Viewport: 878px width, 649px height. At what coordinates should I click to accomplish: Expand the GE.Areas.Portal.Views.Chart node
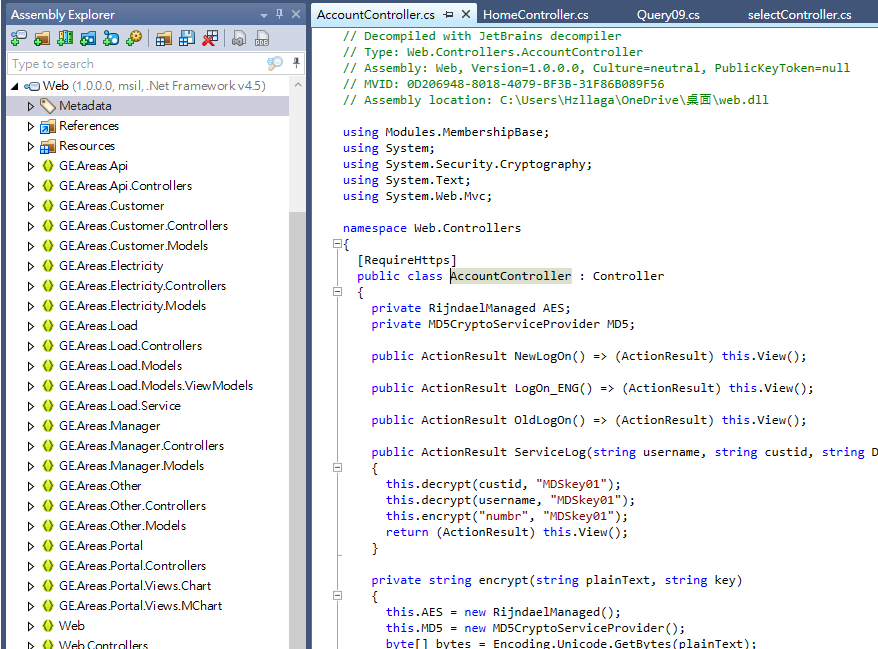click(31, 586)
